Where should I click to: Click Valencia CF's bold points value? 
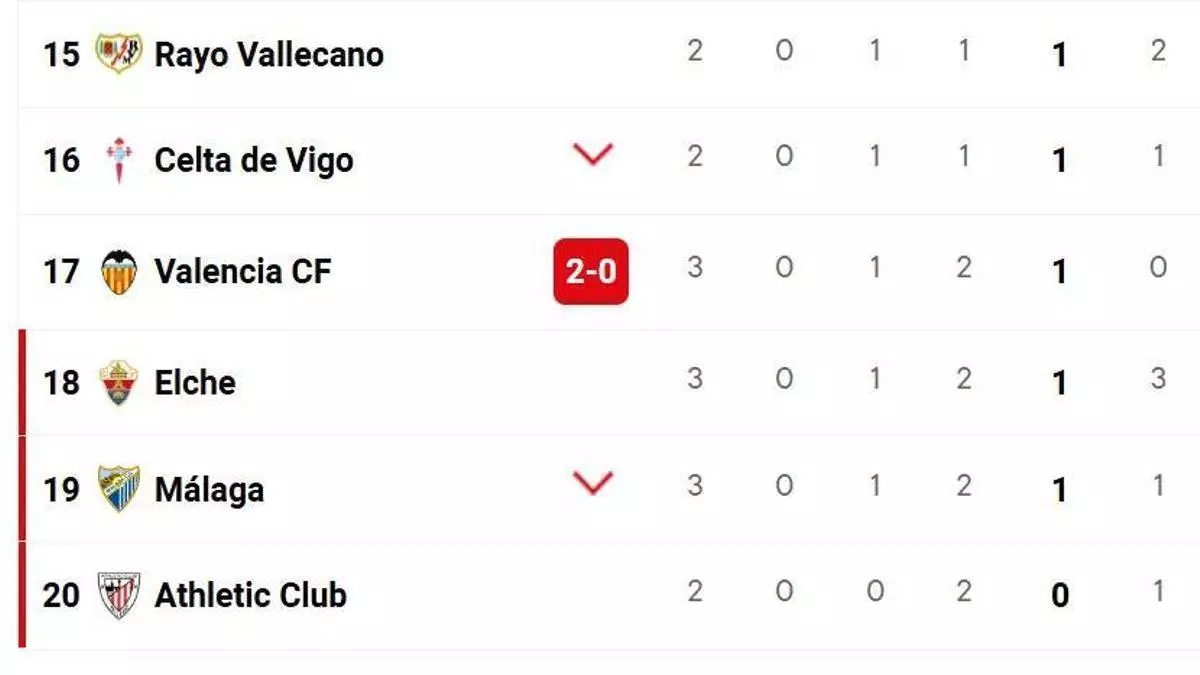1060,272
